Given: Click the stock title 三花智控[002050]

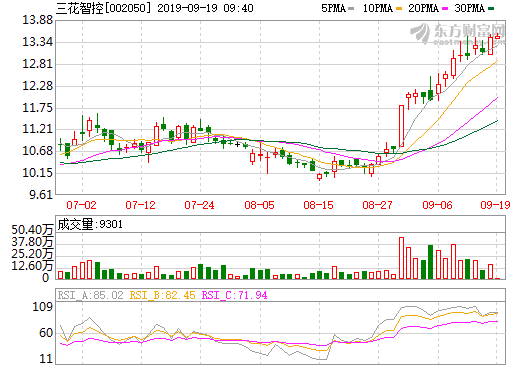Looking at the screenshot, I should (103, 8).
